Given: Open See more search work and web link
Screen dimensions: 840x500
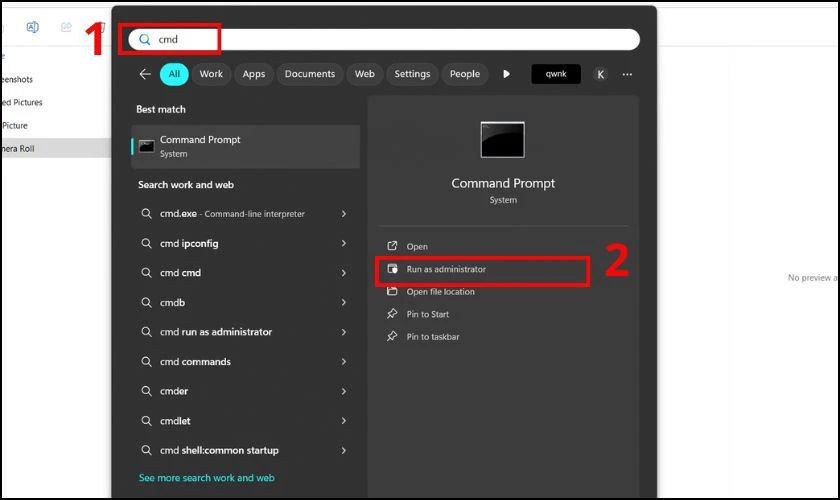Looking at the screenshot, I should pyautogui.click(x=206, y=478).
